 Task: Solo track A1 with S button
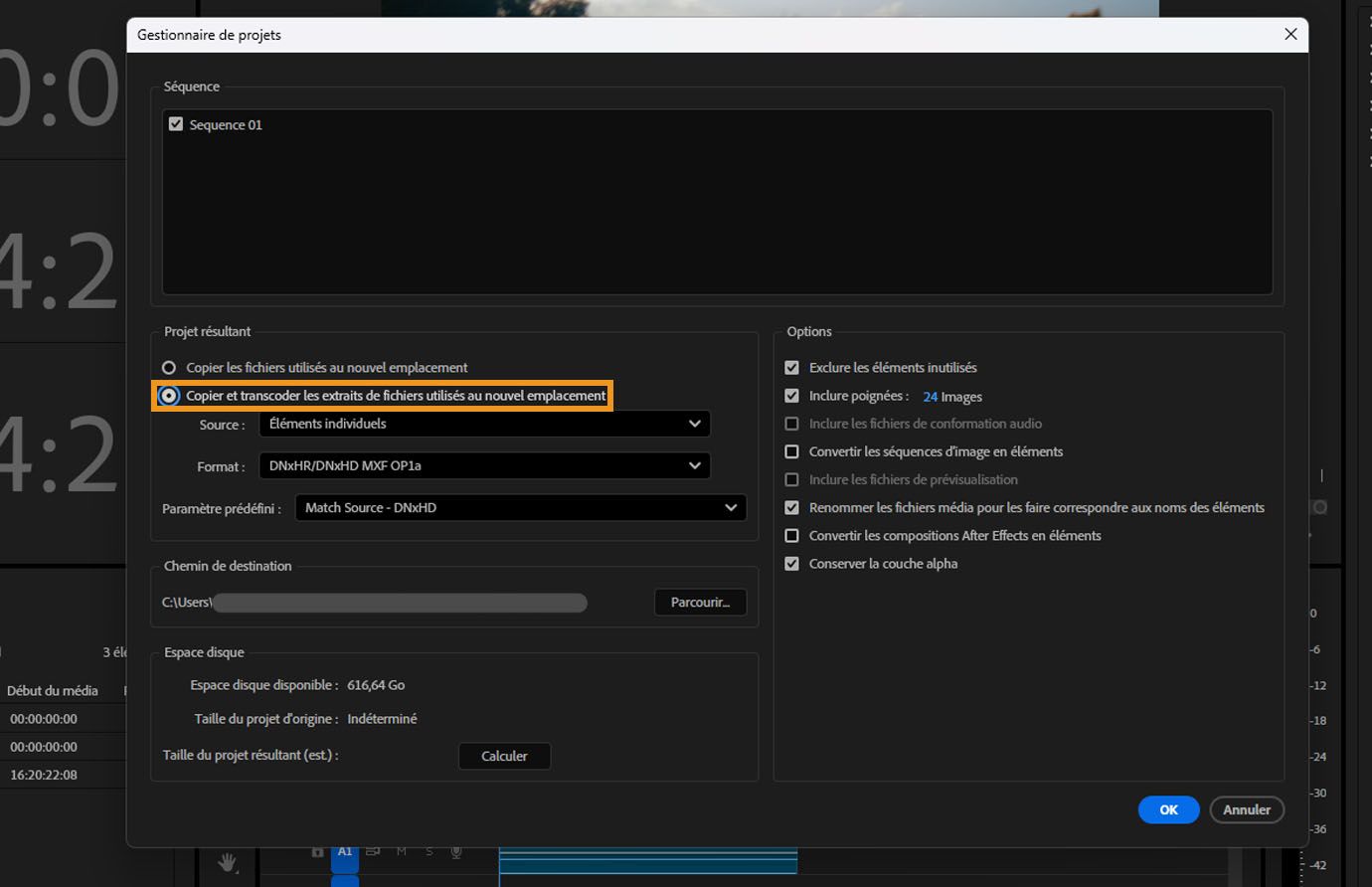(x=429, y=852)
